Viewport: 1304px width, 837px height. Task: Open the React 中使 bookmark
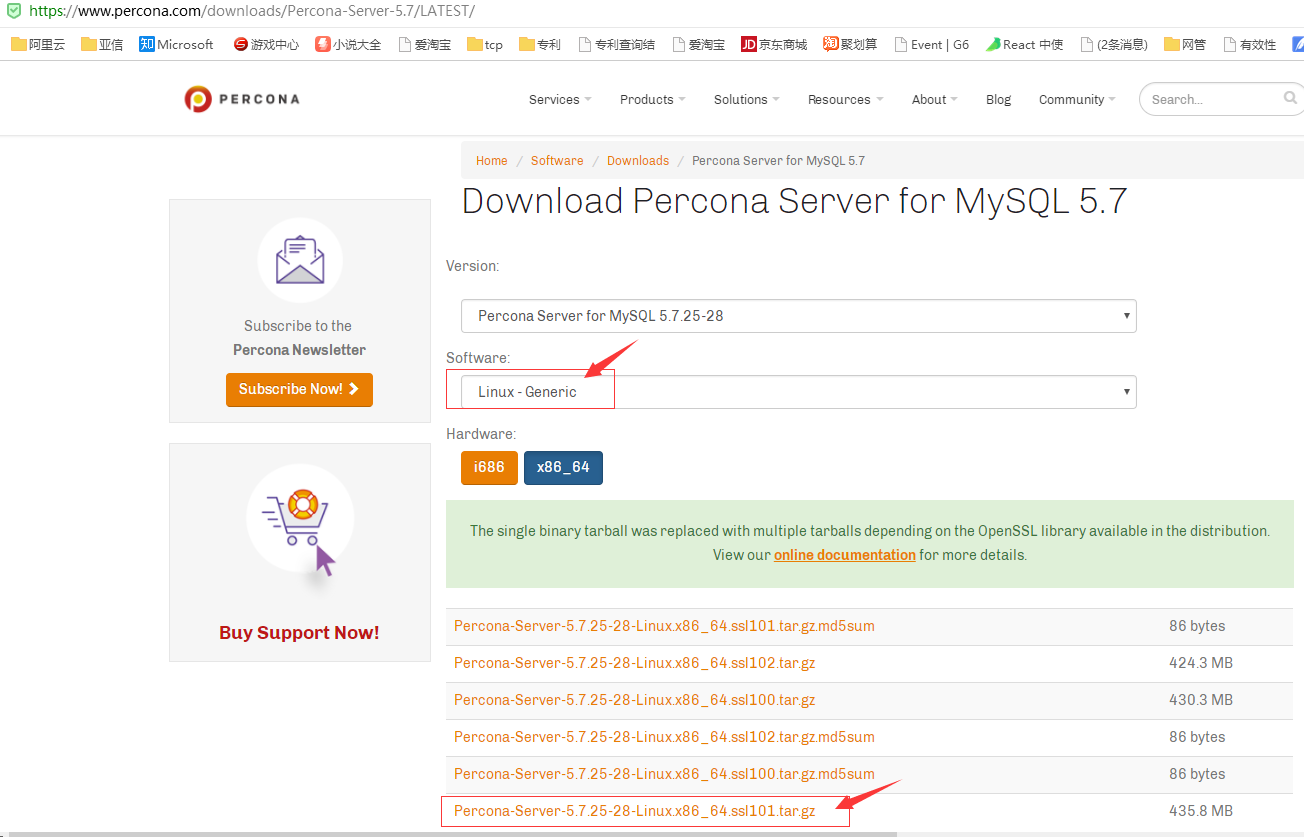[x=1024, y=44]
